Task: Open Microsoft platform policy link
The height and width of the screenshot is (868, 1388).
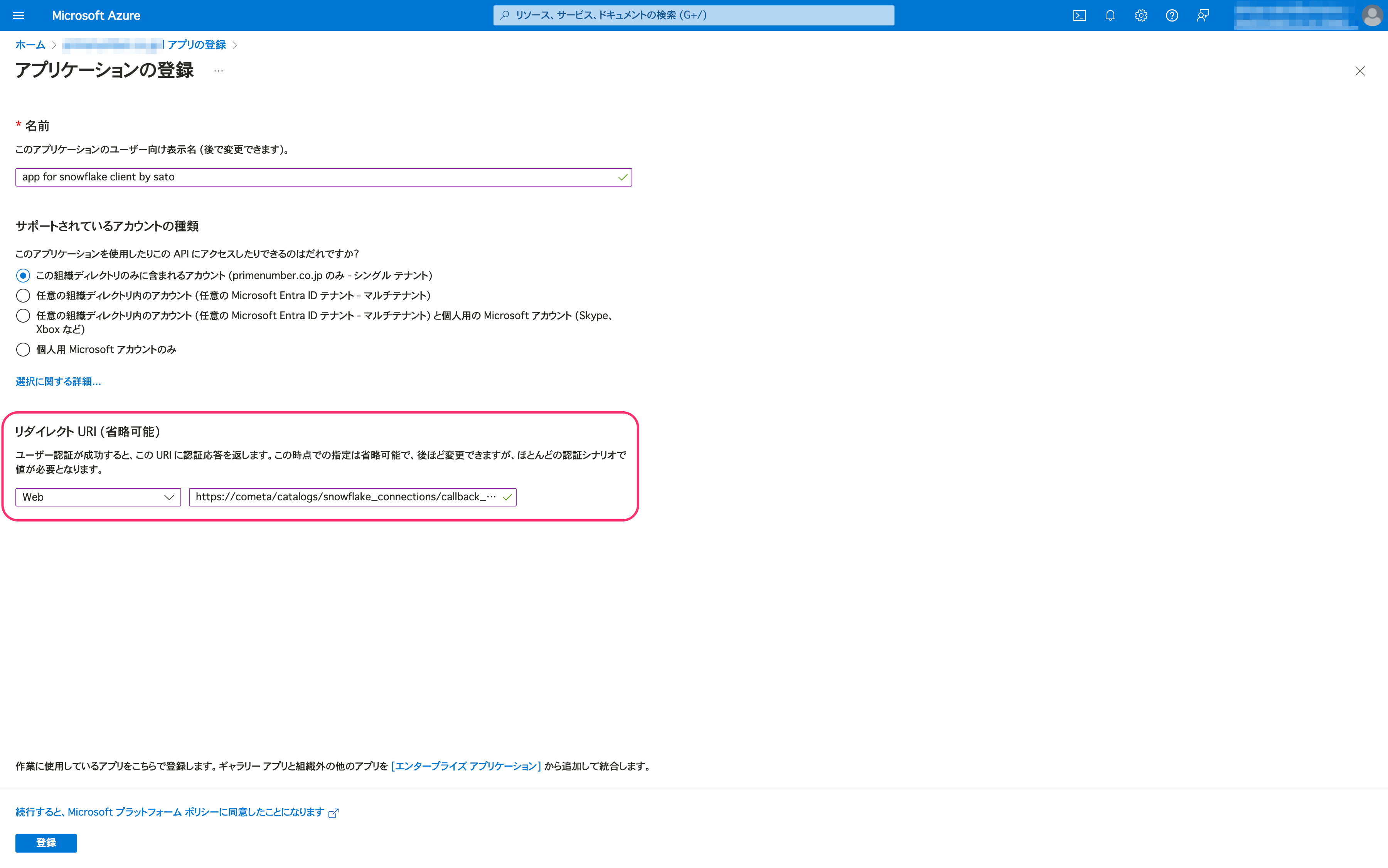Action: pos(177,812)
